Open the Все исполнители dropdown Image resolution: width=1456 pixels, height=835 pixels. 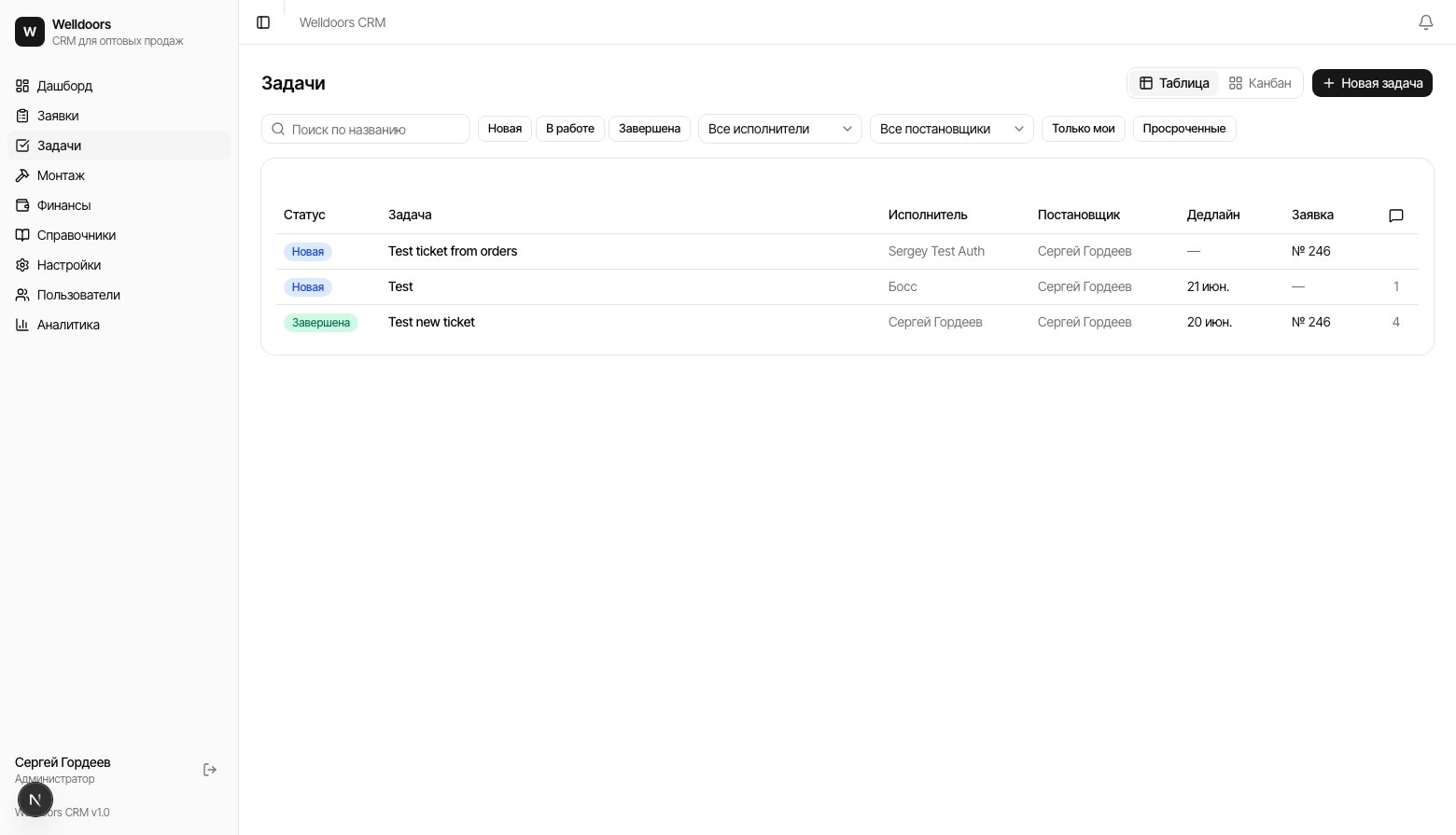780,129
